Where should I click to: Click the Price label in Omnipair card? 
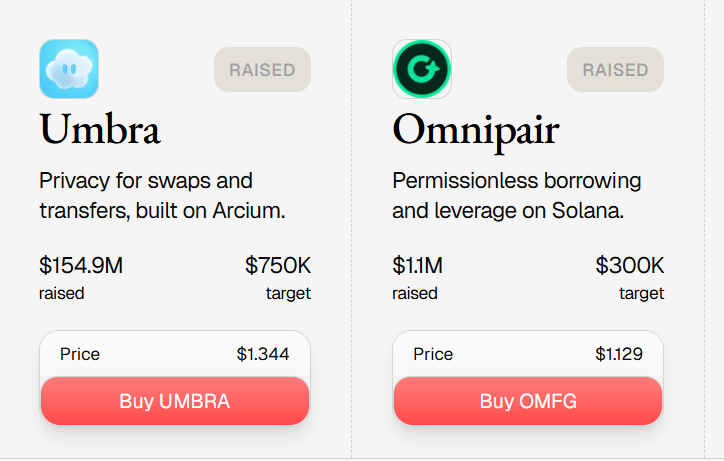[433, 354]
